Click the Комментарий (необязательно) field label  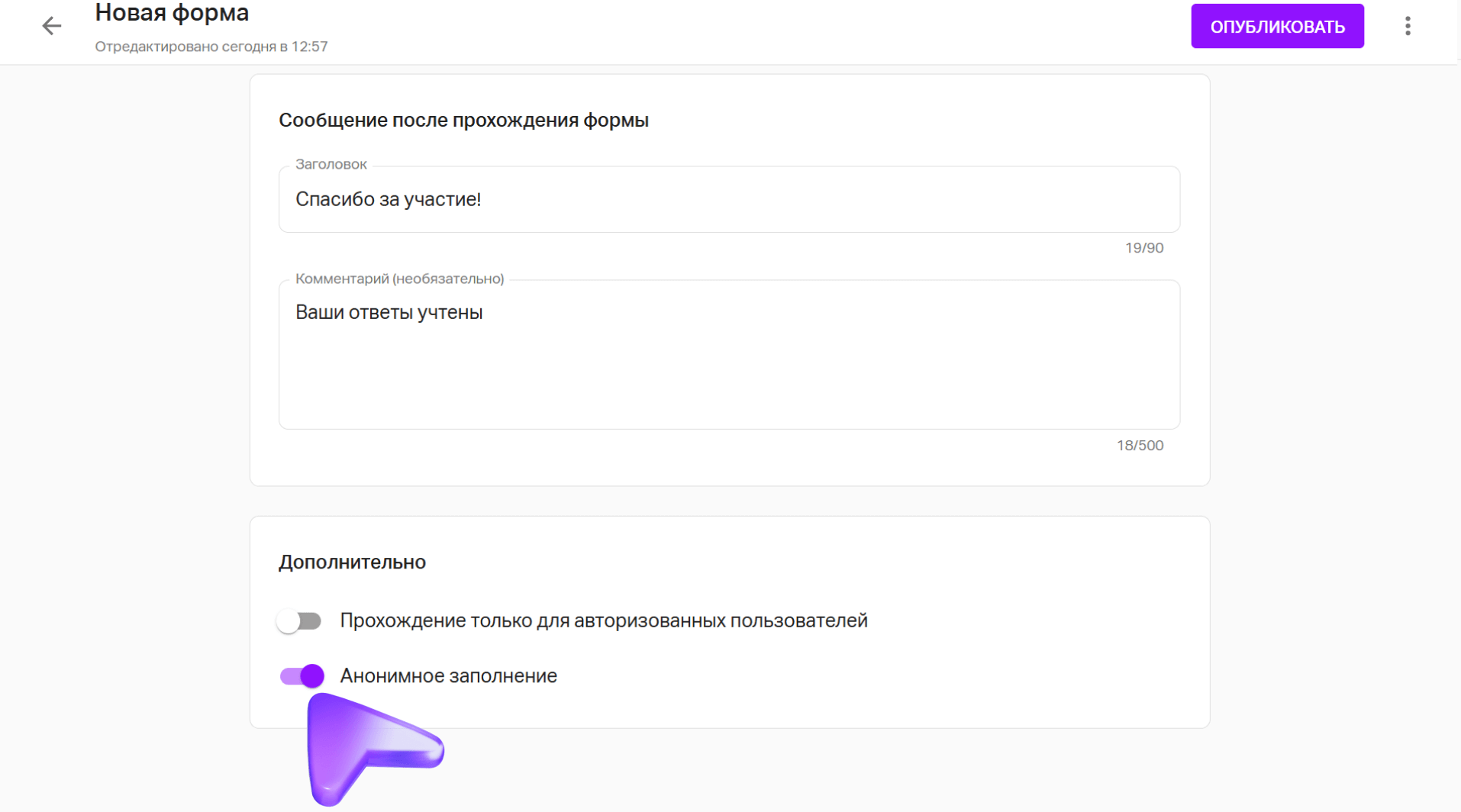pos(399,279)
